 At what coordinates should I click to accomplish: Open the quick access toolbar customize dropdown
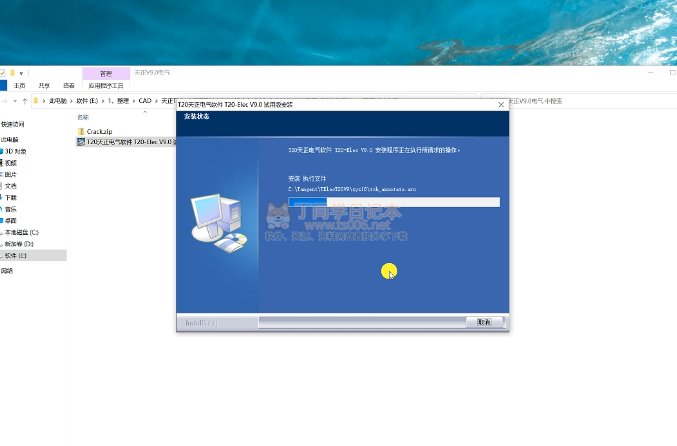21,73
